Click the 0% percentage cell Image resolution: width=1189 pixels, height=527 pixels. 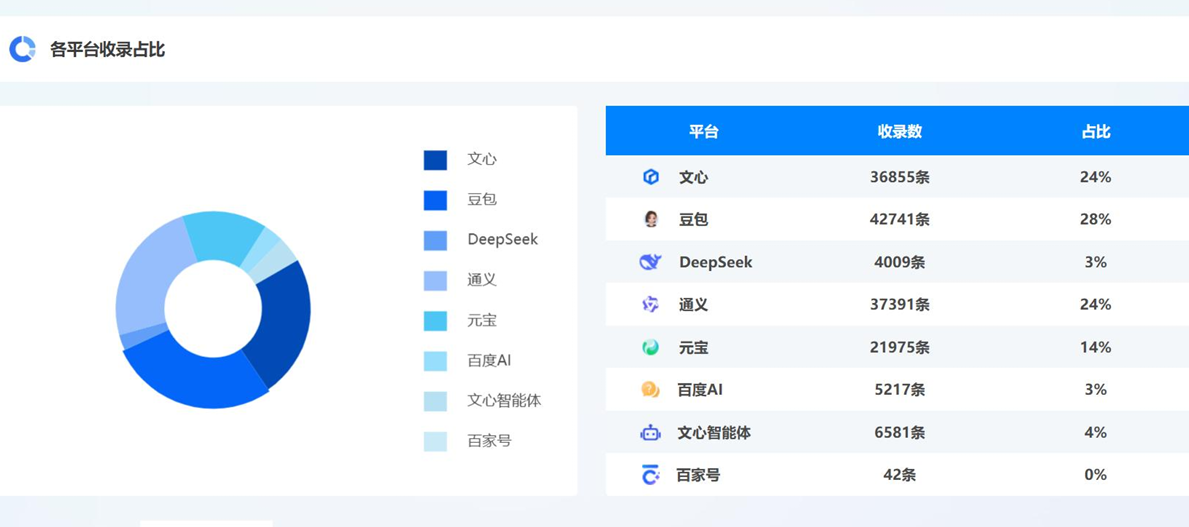(1096, 475)
